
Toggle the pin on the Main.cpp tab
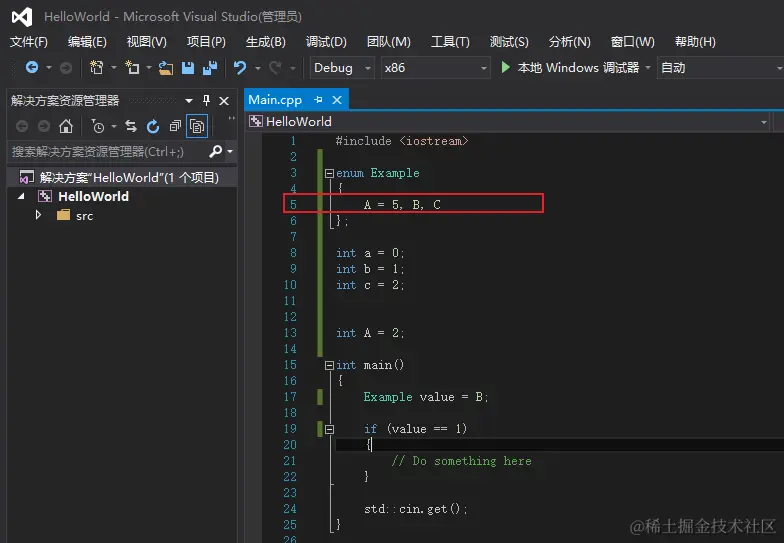click(318, 100)
